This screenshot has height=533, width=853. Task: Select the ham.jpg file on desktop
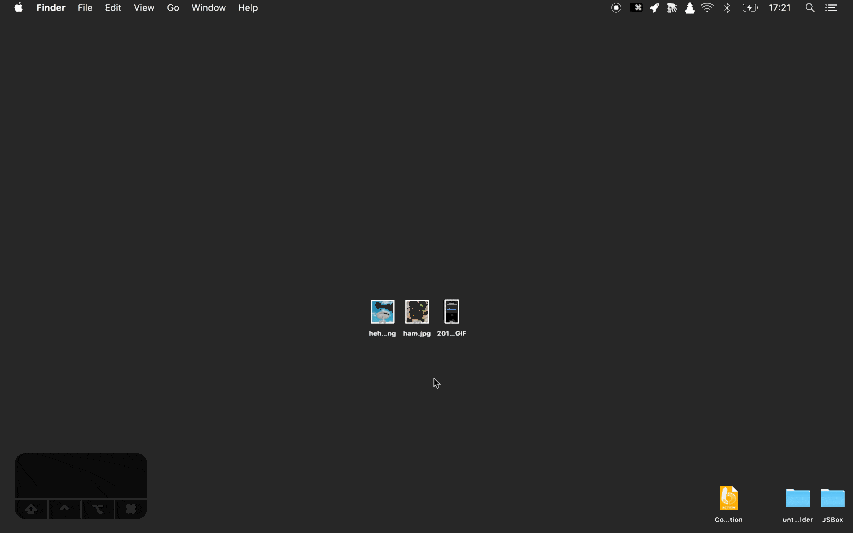click(x=417, y=312)
